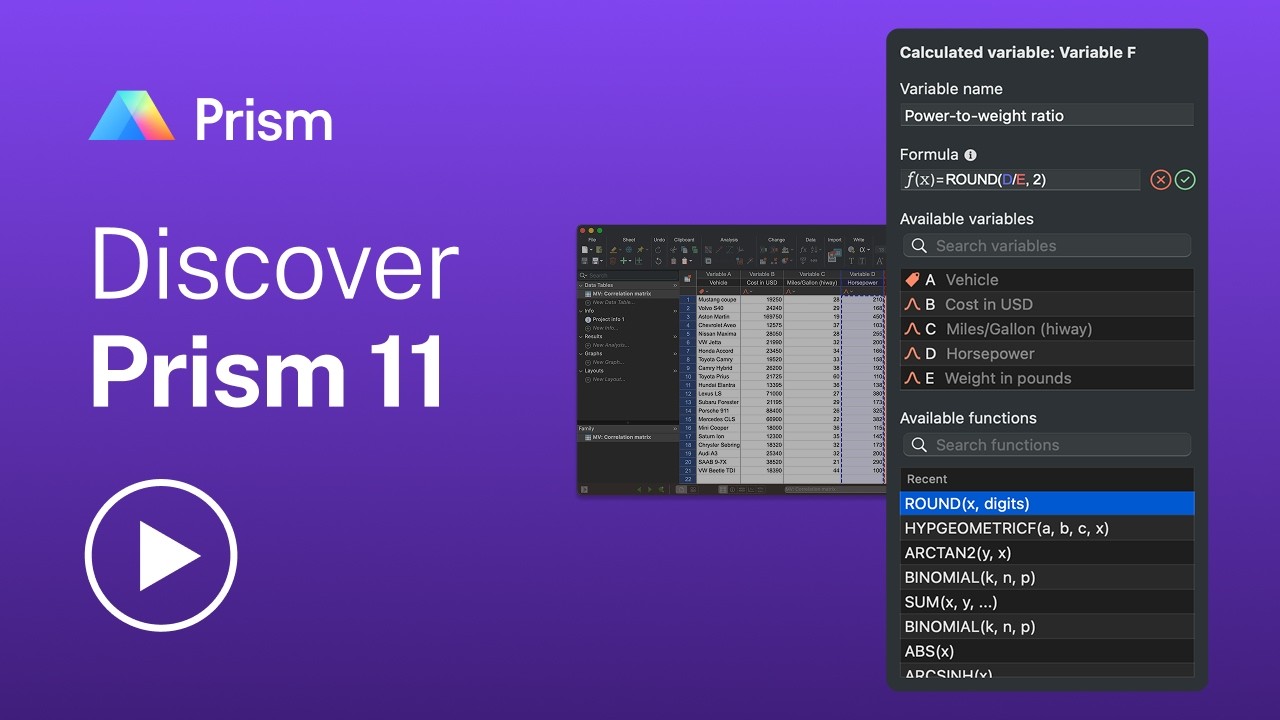Click the new file icon in File group
The image size is (1280, 720).
pyautogui.click(x=585, y=250)
